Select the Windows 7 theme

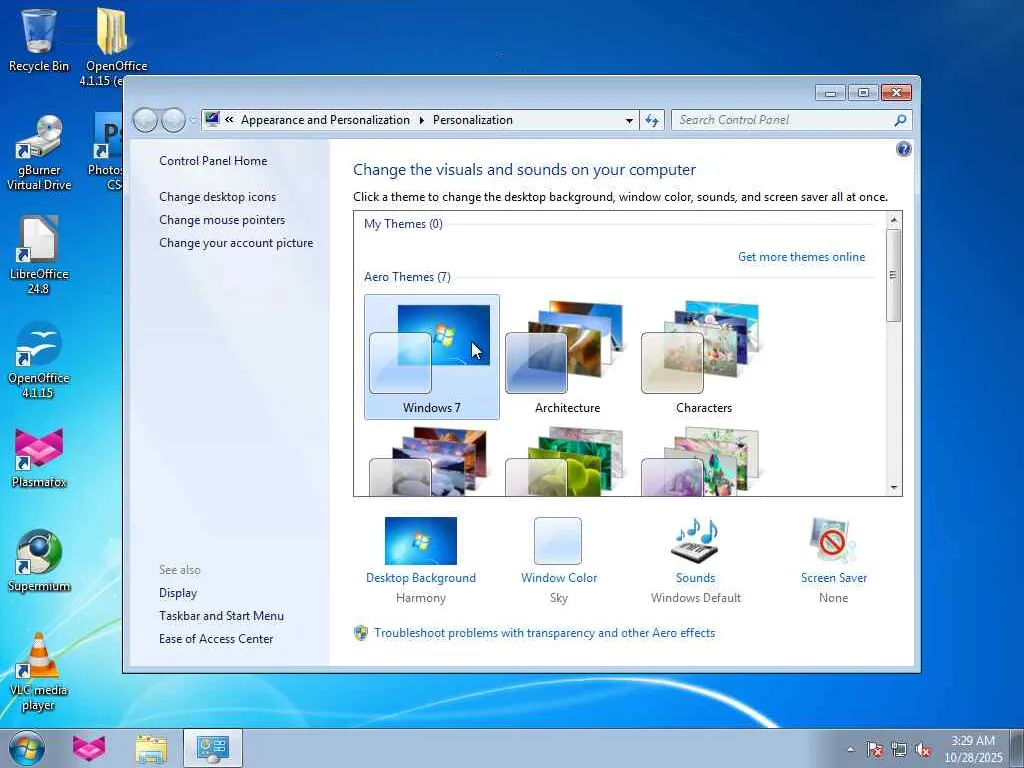(x=432, y=357)
